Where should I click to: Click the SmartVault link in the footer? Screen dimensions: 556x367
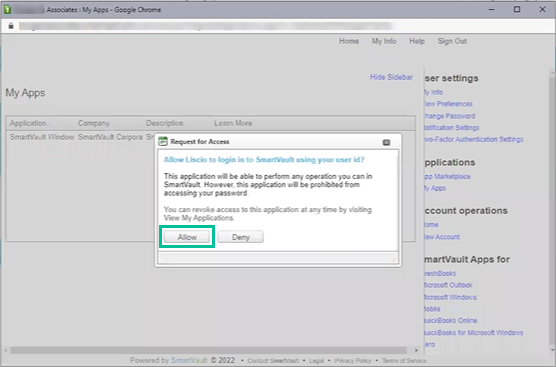[189, 360]
